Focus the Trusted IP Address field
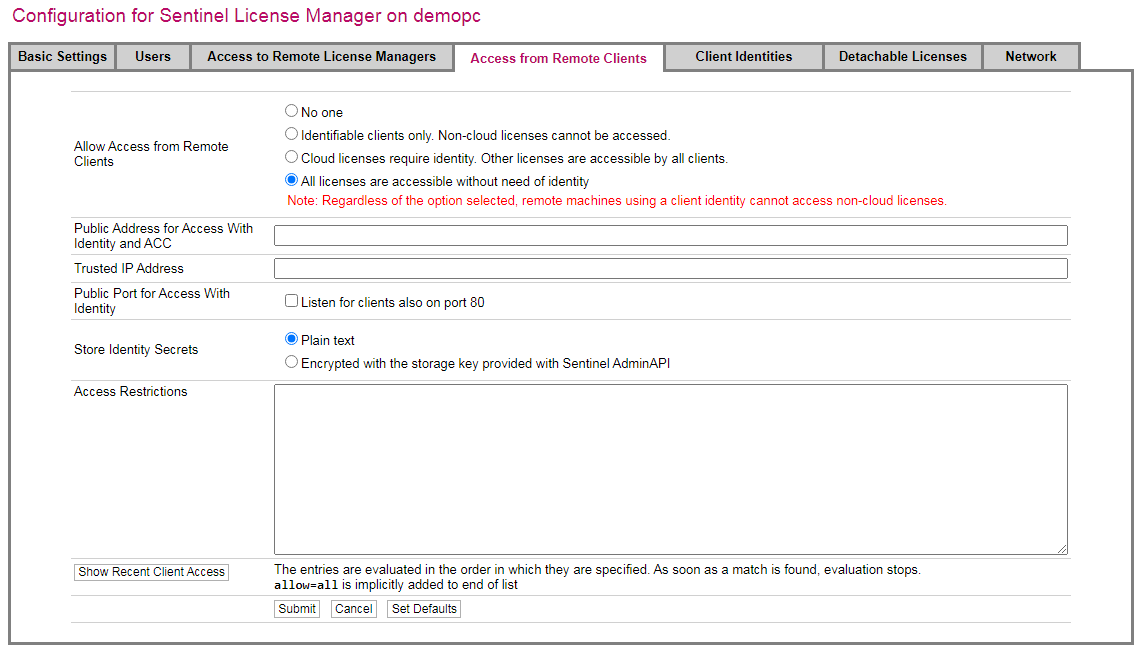This screenshot has height=652, width=1144. coord(670,269)
